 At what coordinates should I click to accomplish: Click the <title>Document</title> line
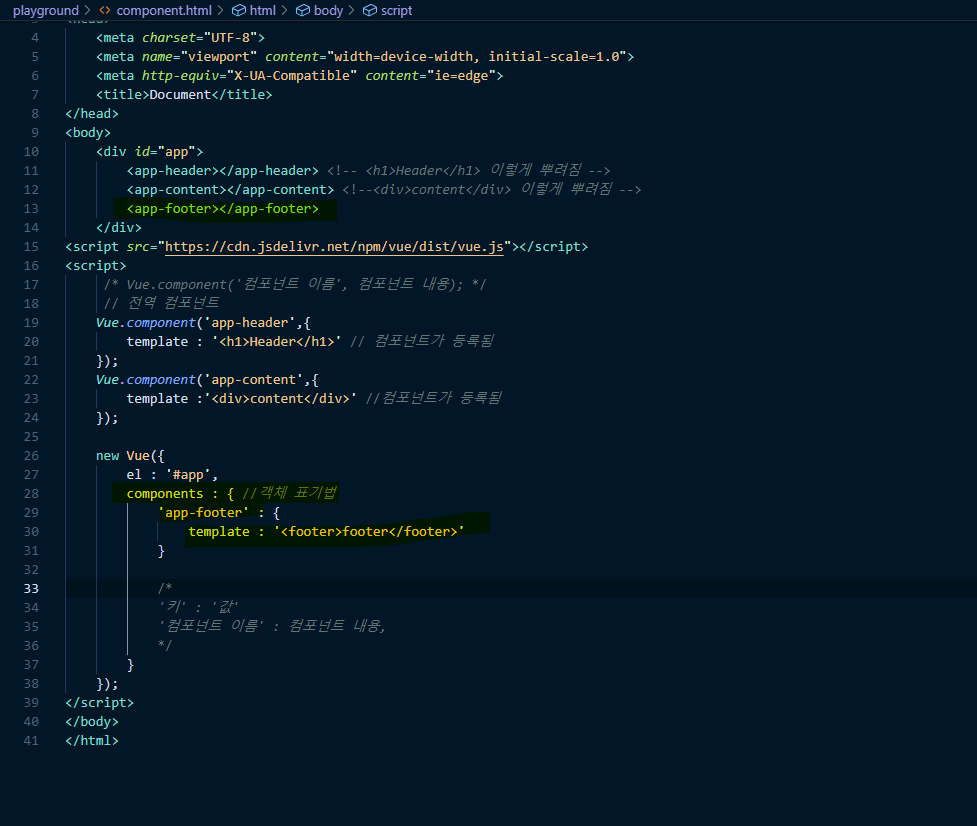184,95
